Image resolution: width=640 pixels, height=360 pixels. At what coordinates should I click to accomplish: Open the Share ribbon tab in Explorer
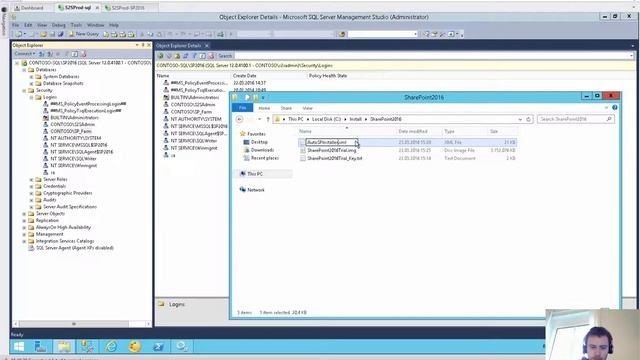286,108
